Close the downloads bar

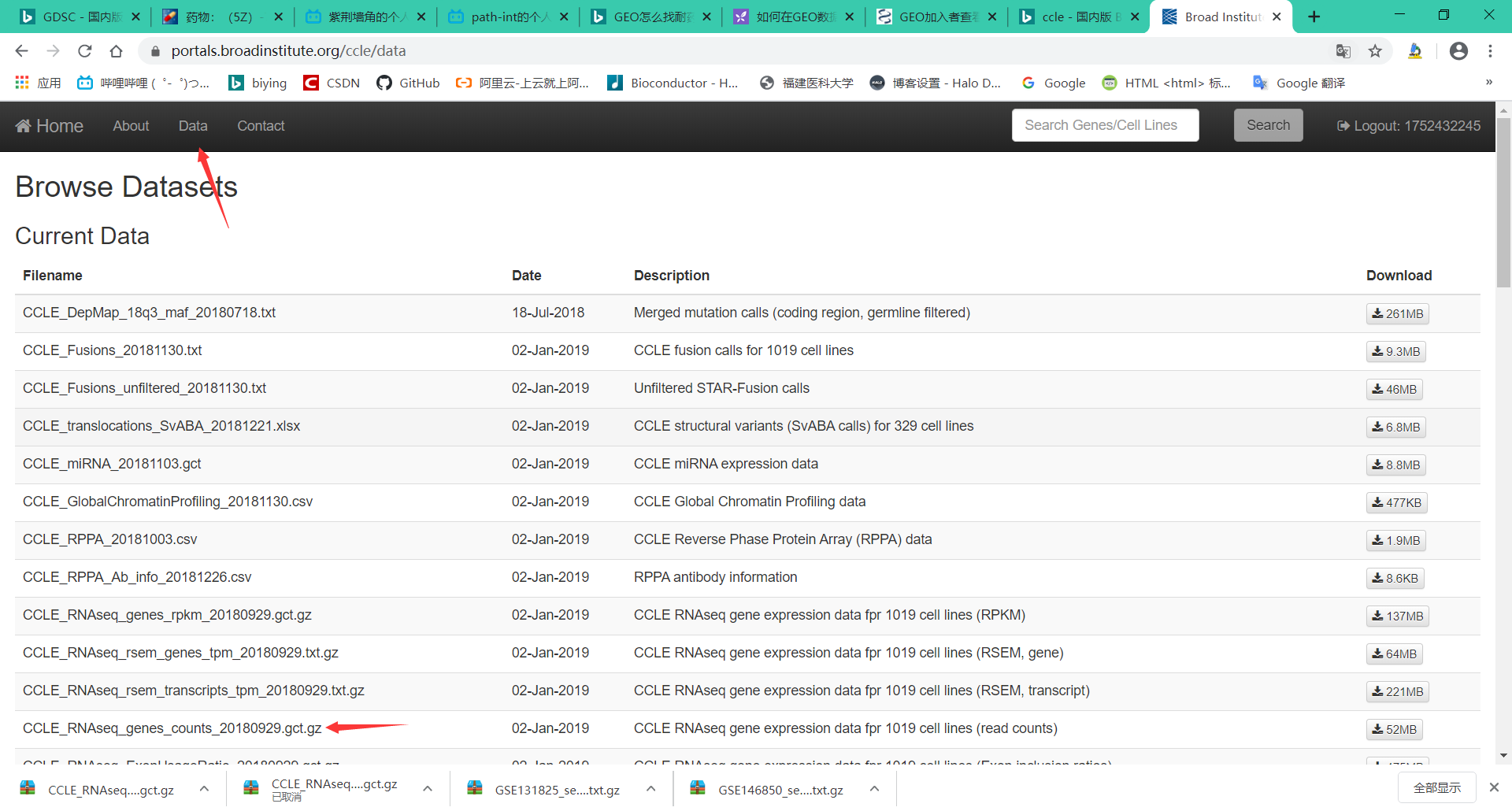1494,787
